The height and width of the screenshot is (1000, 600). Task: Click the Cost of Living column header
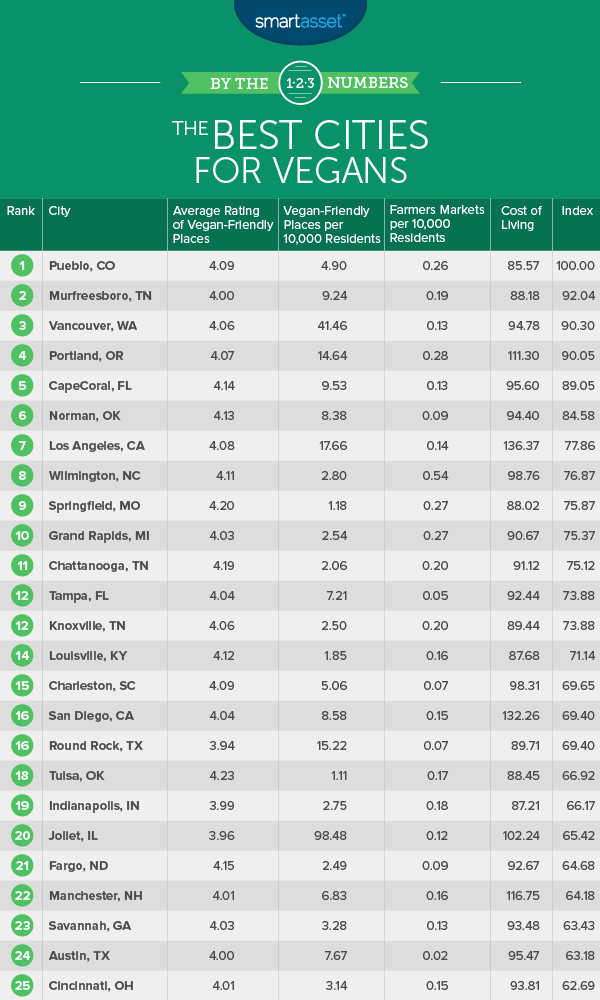point(521,218)
